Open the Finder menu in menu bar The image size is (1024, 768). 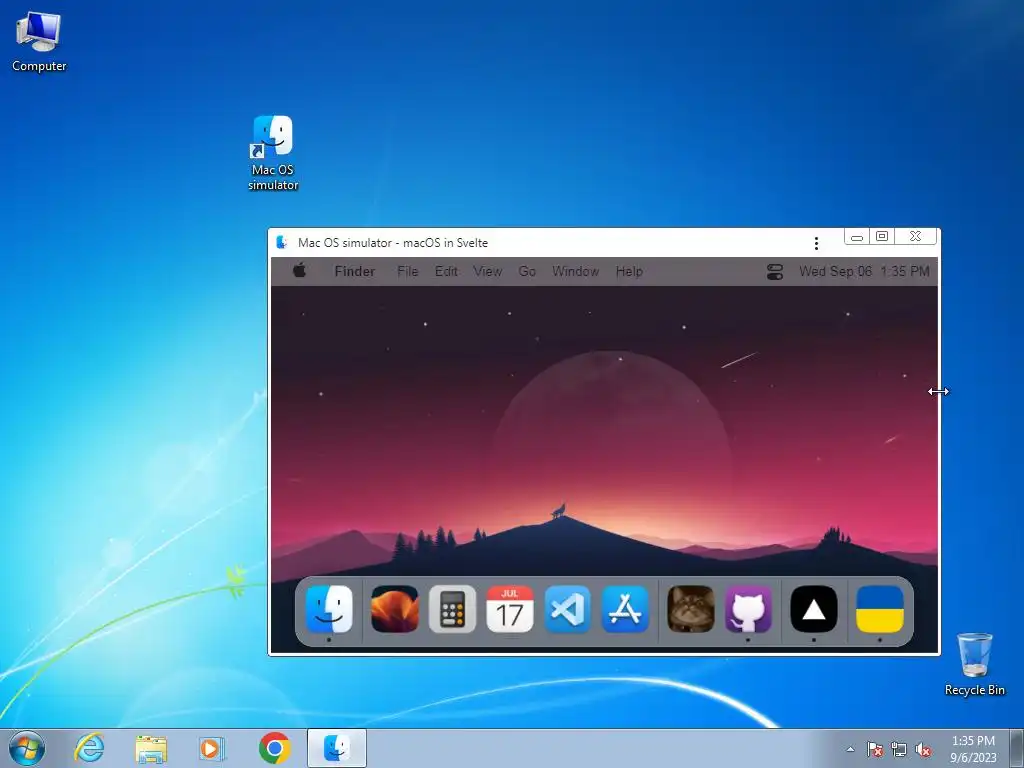[x=355, y=272]
